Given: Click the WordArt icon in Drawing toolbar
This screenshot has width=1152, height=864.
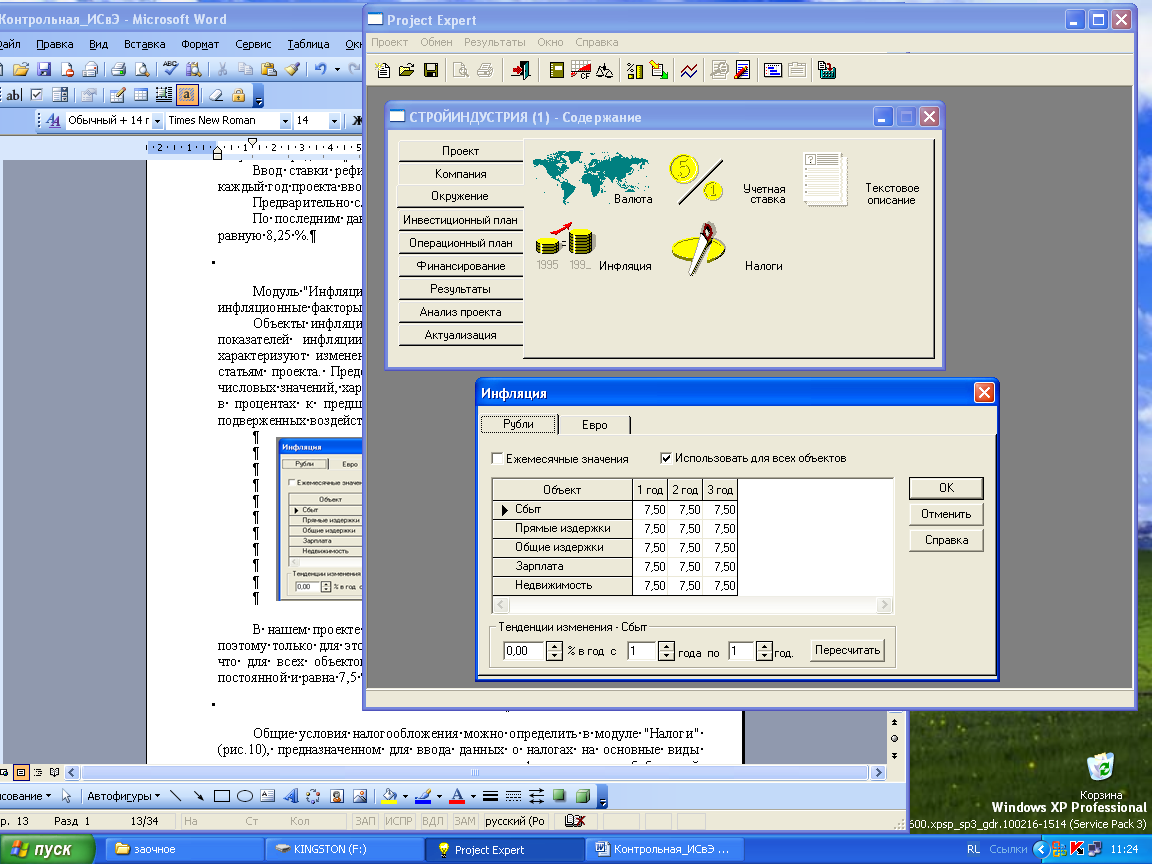Looking at the screenshot, I should point(291,796).
